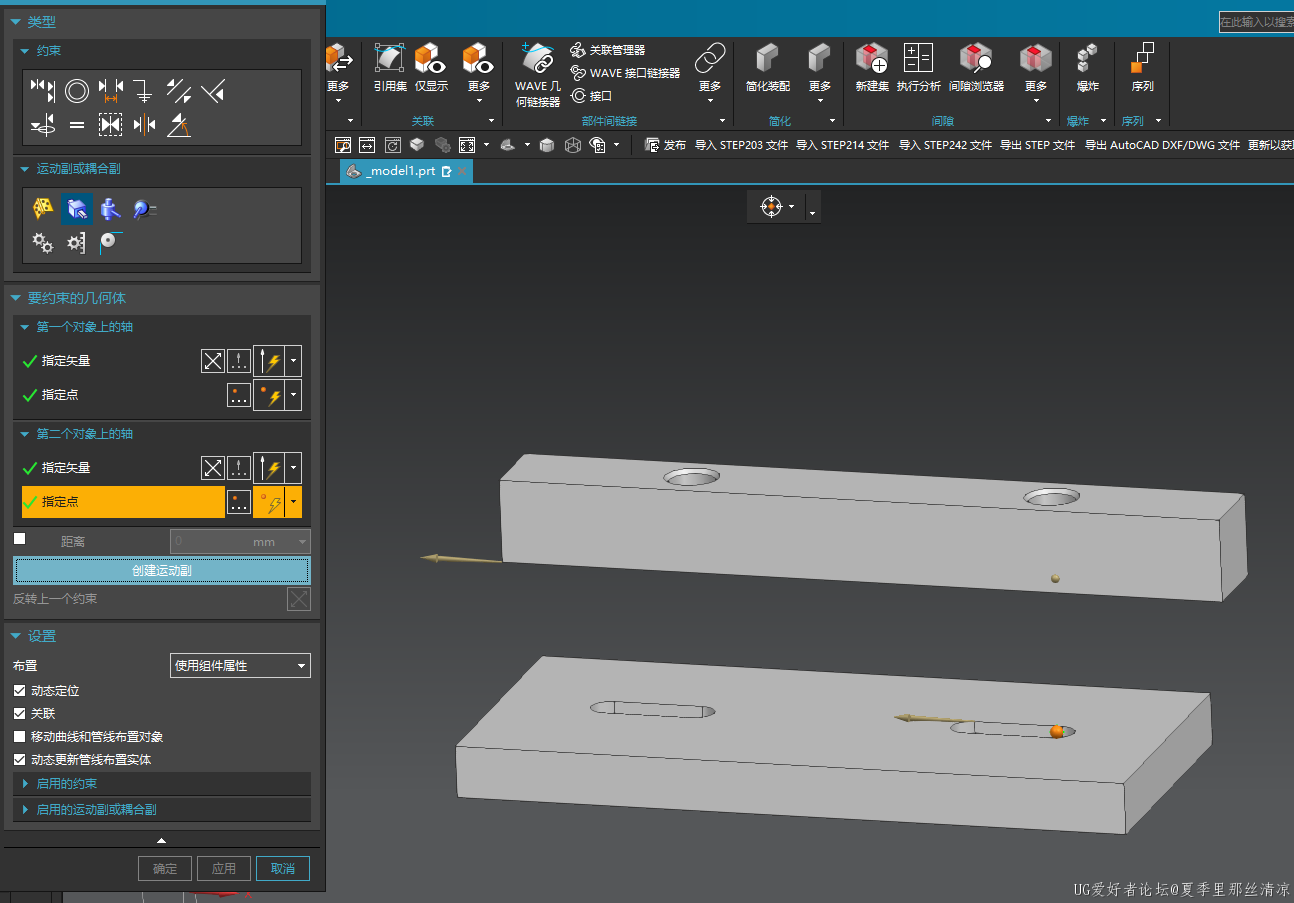Select the Bond constraint icon
The width and height of the screenshot is (1294, 903).
click(x=110, y=125)
